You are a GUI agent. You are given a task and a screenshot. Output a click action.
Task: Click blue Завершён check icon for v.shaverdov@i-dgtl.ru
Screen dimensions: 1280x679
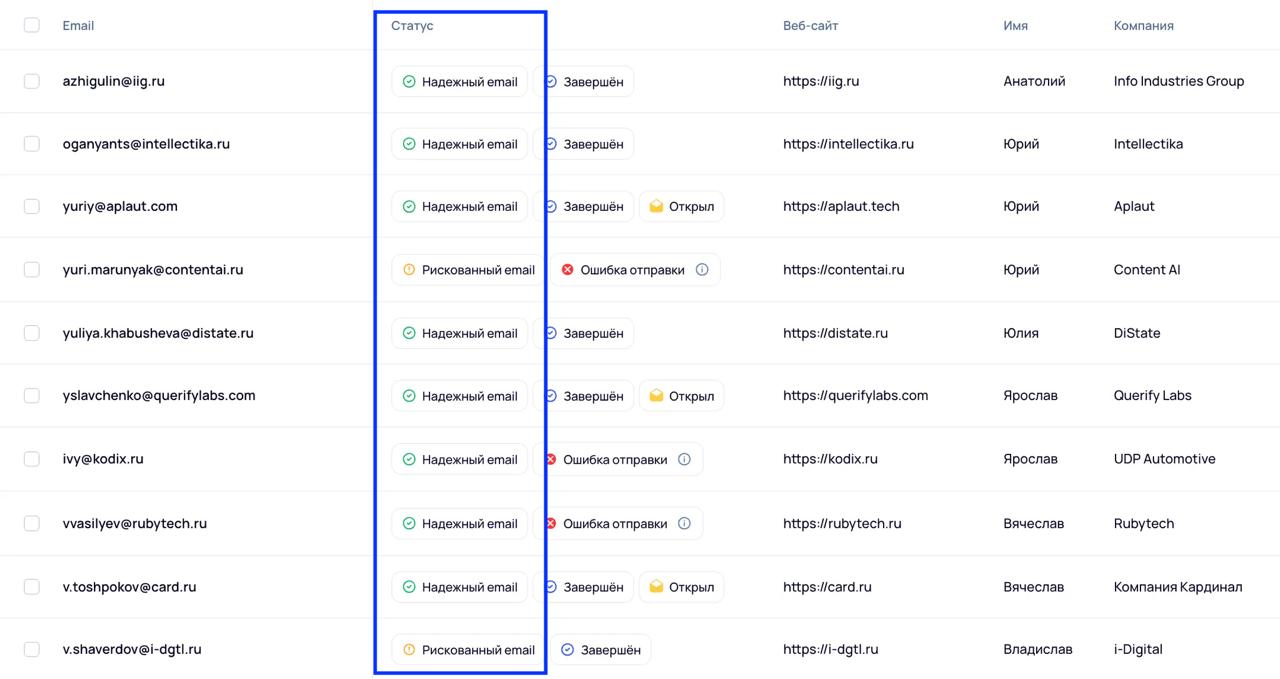[x=567, y=650]
